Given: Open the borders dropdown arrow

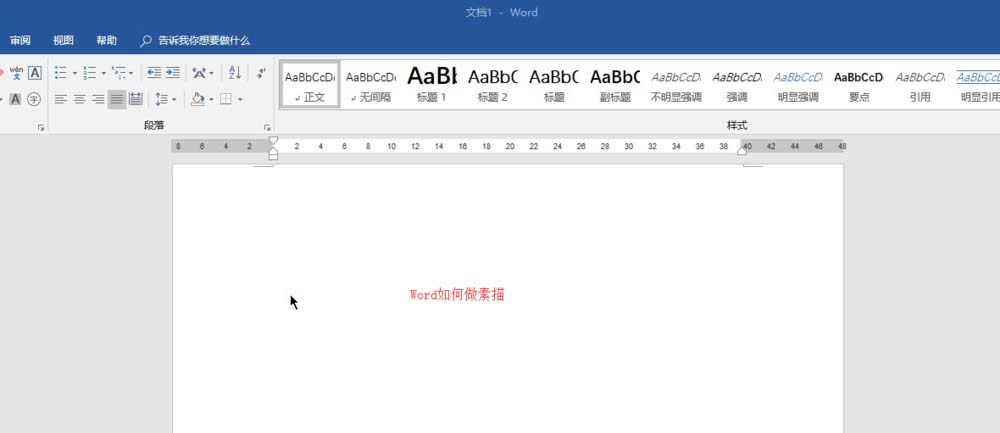Looking at the screenshot, I should [240, 99].
